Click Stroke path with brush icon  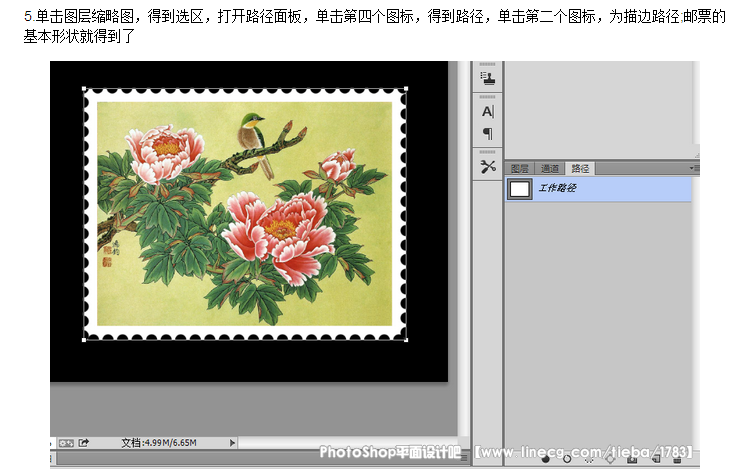coord(567,459)
